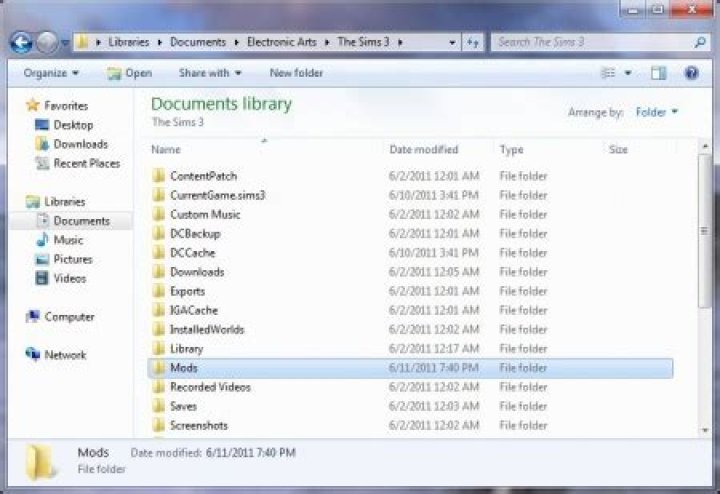
Task: Select the Videos library
Action: (69, 279)
